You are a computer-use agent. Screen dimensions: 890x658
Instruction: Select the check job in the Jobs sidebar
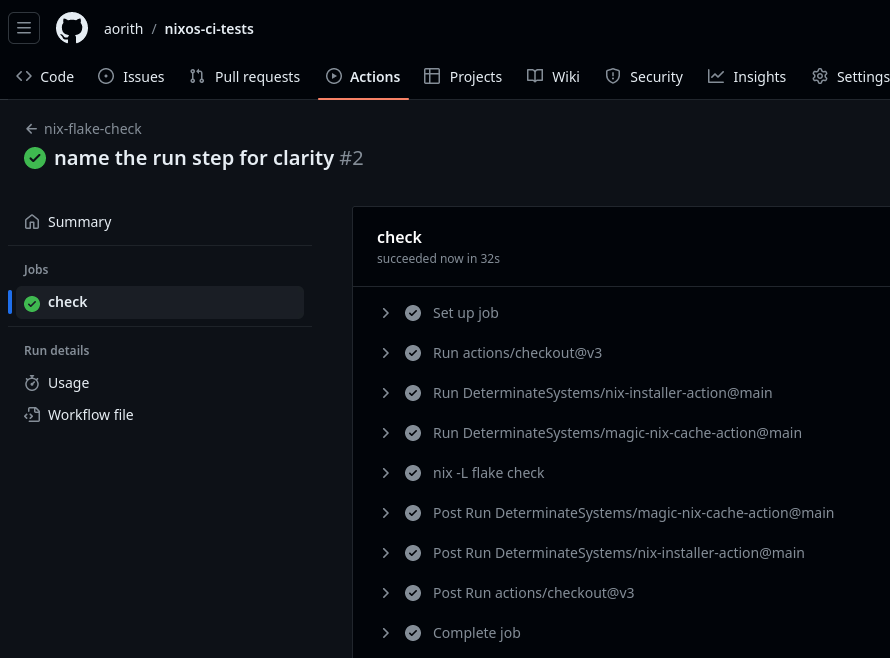(x=67, y=302)
